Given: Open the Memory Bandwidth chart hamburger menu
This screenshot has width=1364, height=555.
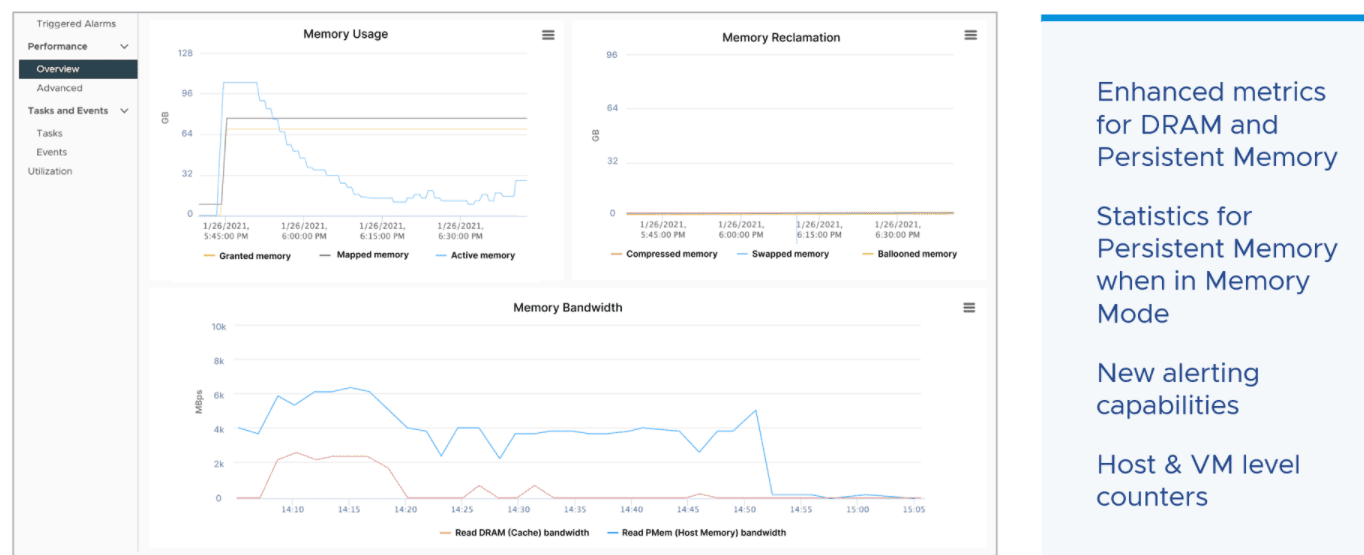Looking at the screenshot, I should coord(969,308).
